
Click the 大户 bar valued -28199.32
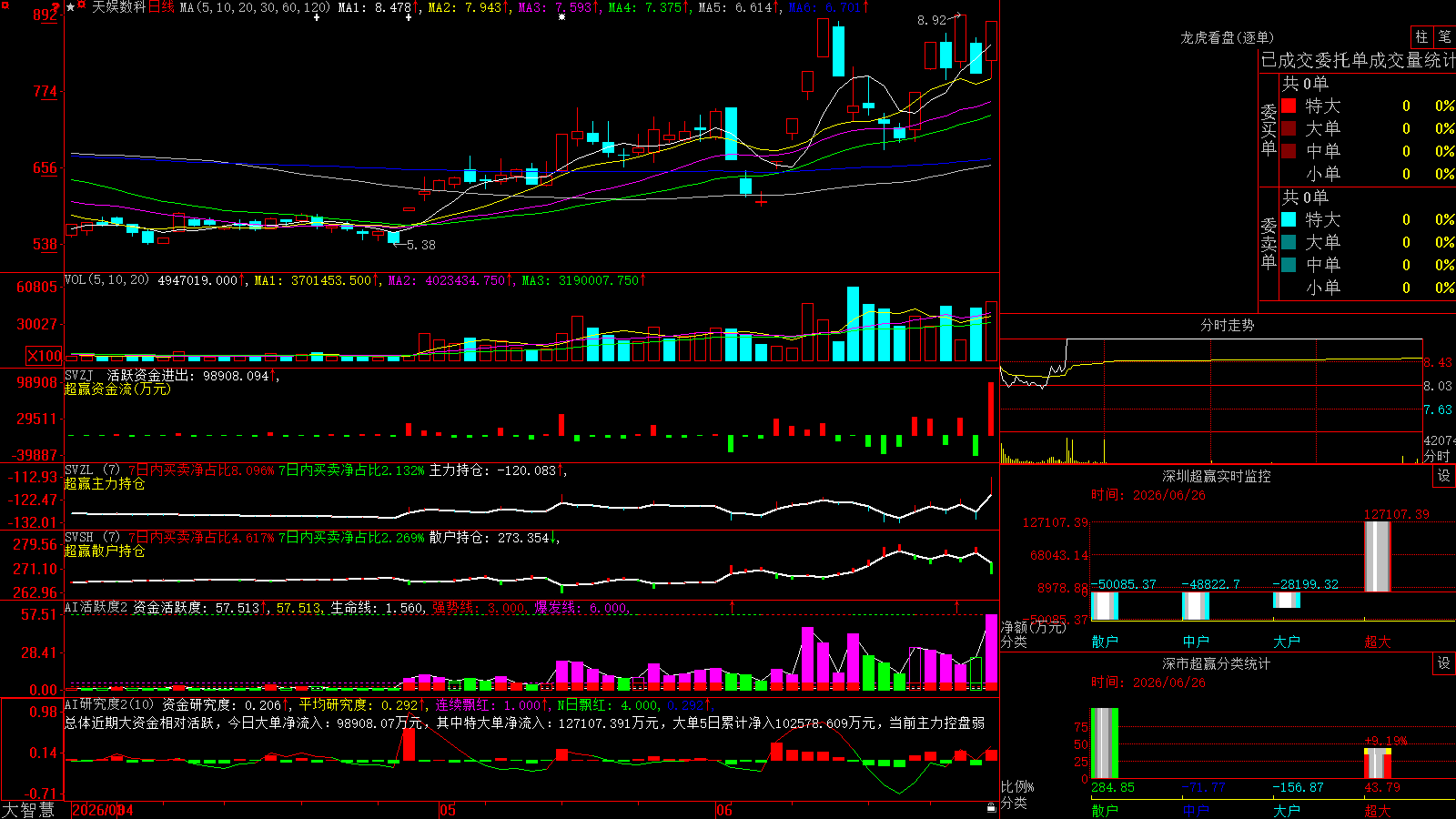click(x=1287, y=601)
